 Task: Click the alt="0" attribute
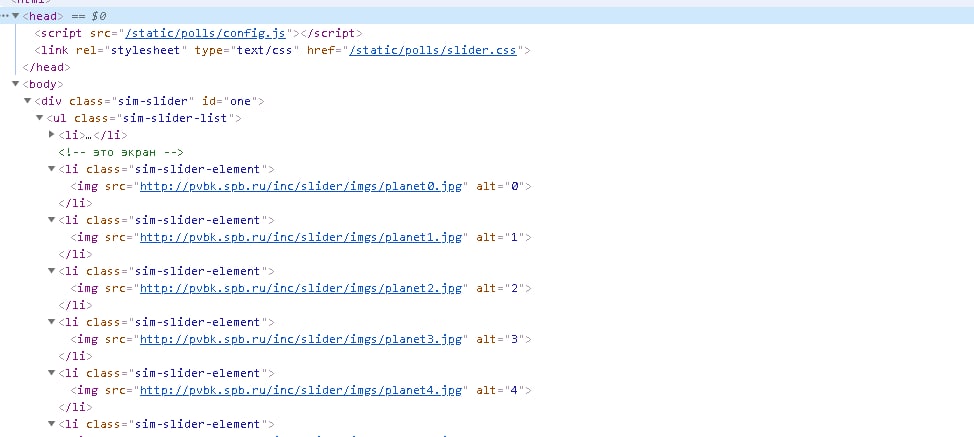(501, 186)
